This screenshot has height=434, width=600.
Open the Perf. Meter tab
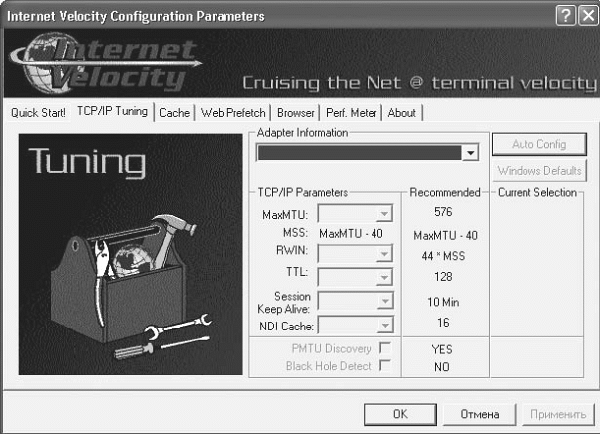[350, 113]
